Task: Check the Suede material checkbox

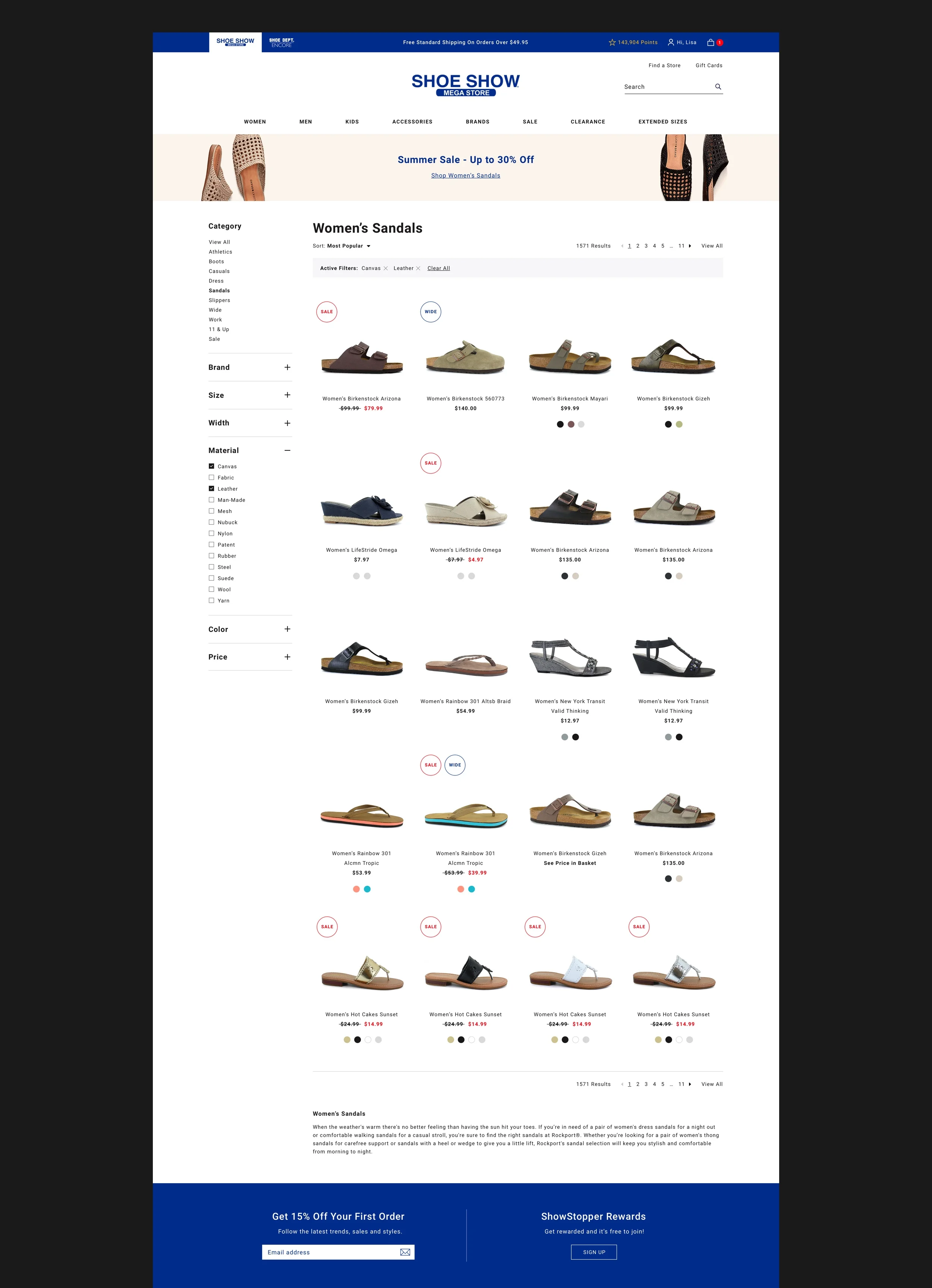Action: tap(211, 577)
